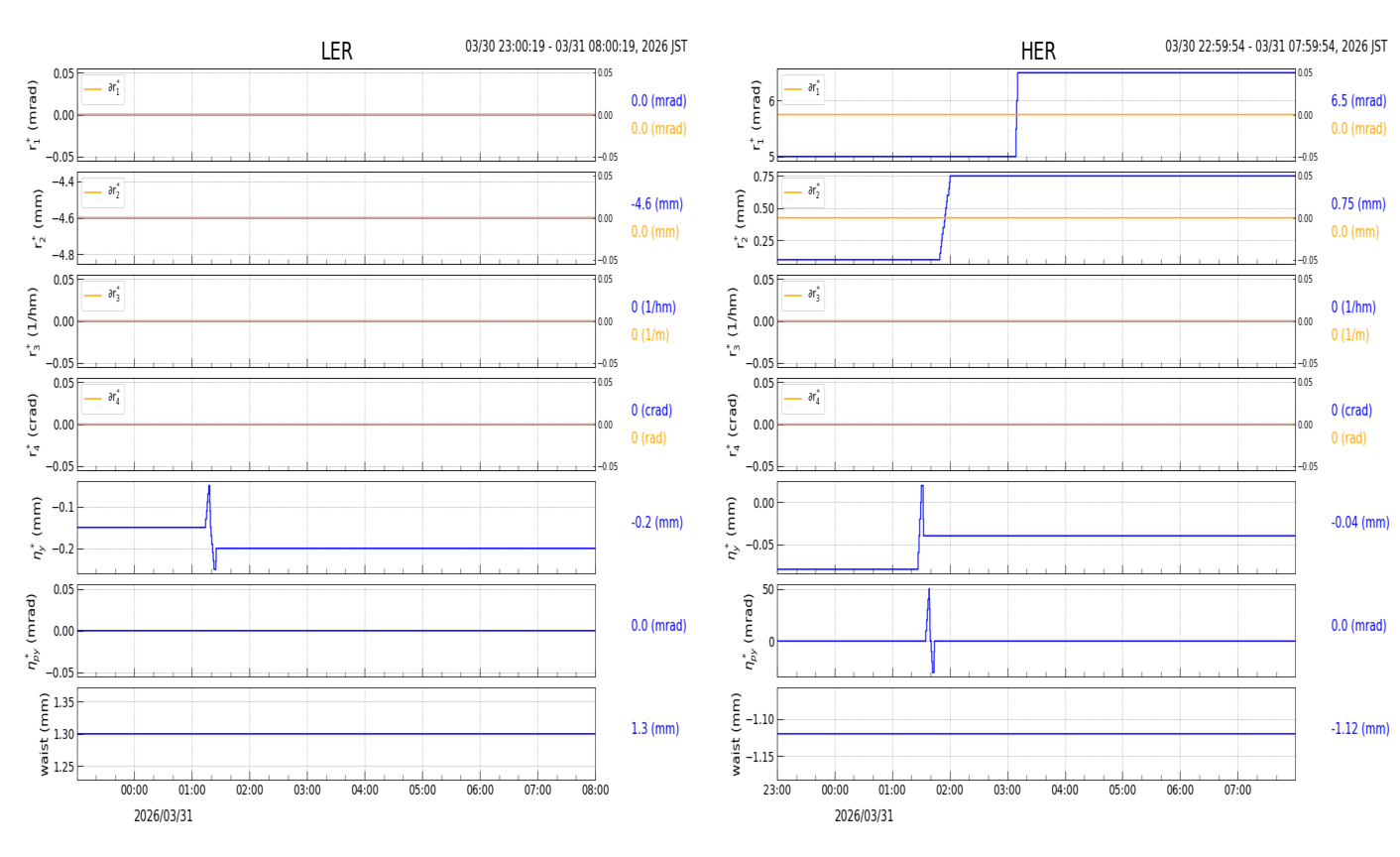Select the HER blue 0 (1/hm) value

[1353, 307]
